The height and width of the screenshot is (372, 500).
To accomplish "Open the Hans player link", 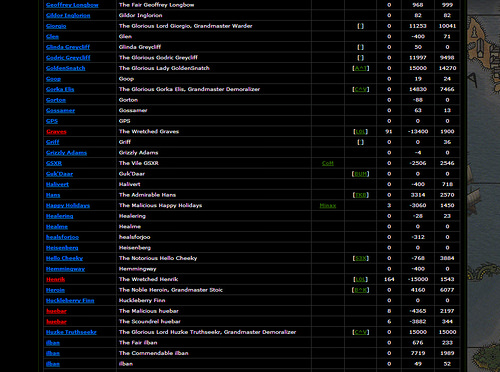I will point(53,195).
